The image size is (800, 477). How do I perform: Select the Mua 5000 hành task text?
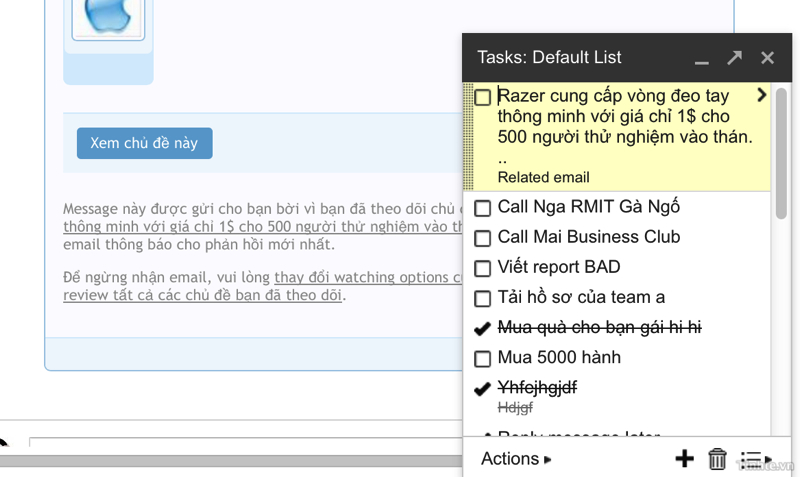(559, 357)
